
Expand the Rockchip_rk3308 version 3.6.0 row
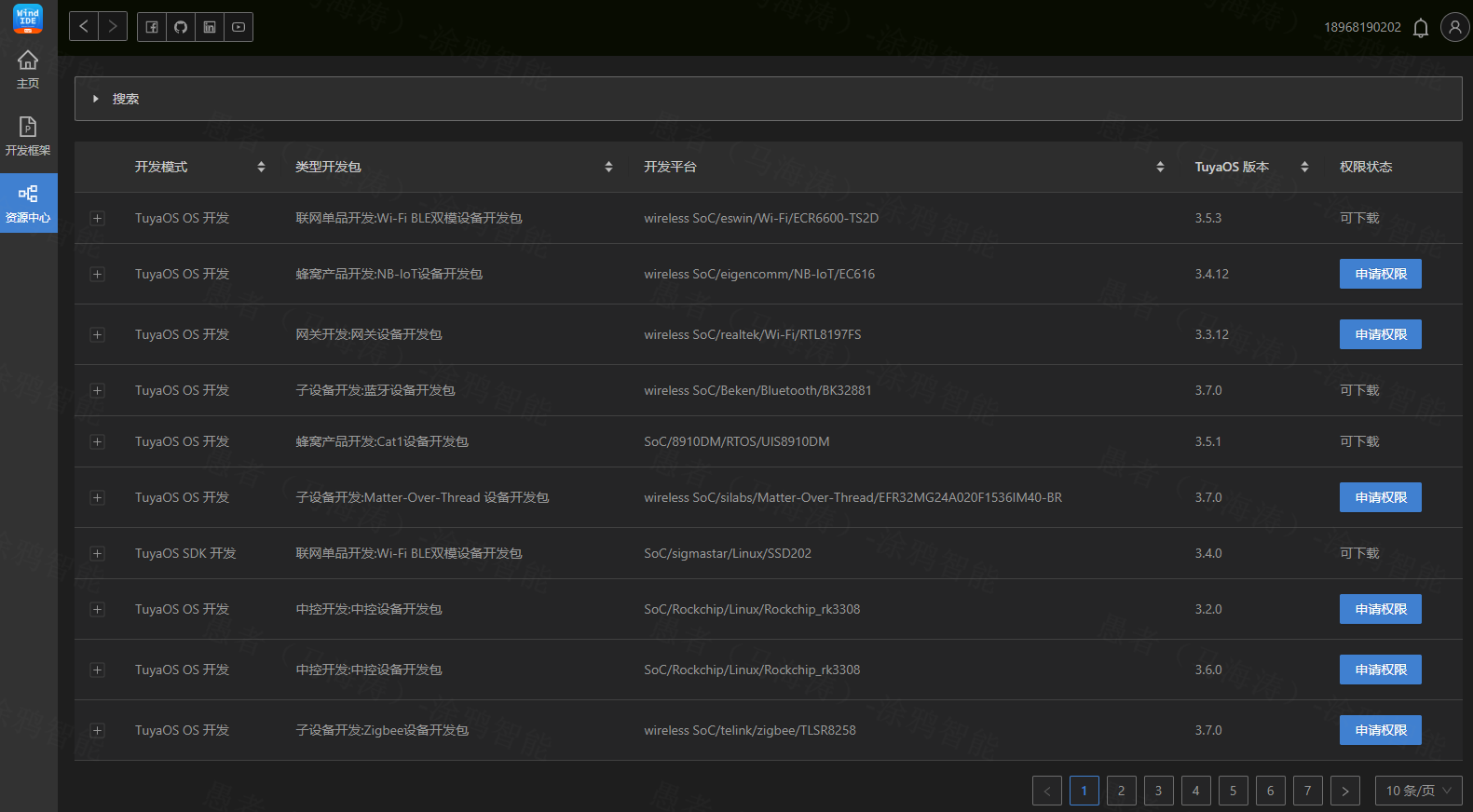[x=97, y=670]
